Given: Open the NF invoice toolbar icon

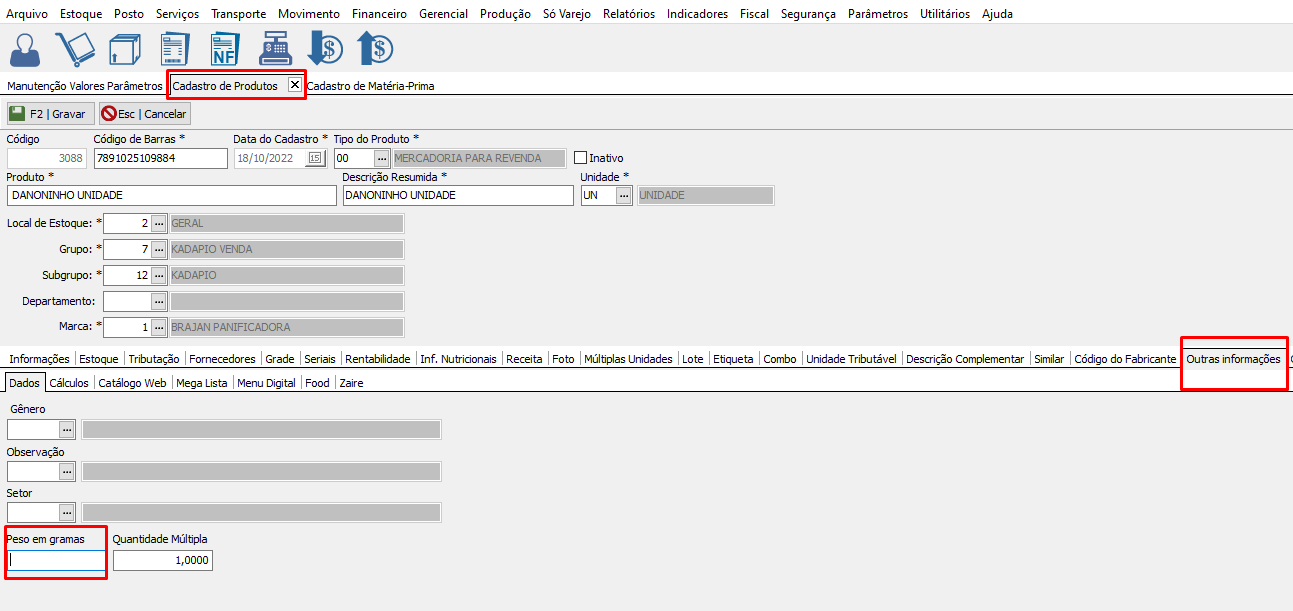Looking at the screenshot, I should 225,49.
